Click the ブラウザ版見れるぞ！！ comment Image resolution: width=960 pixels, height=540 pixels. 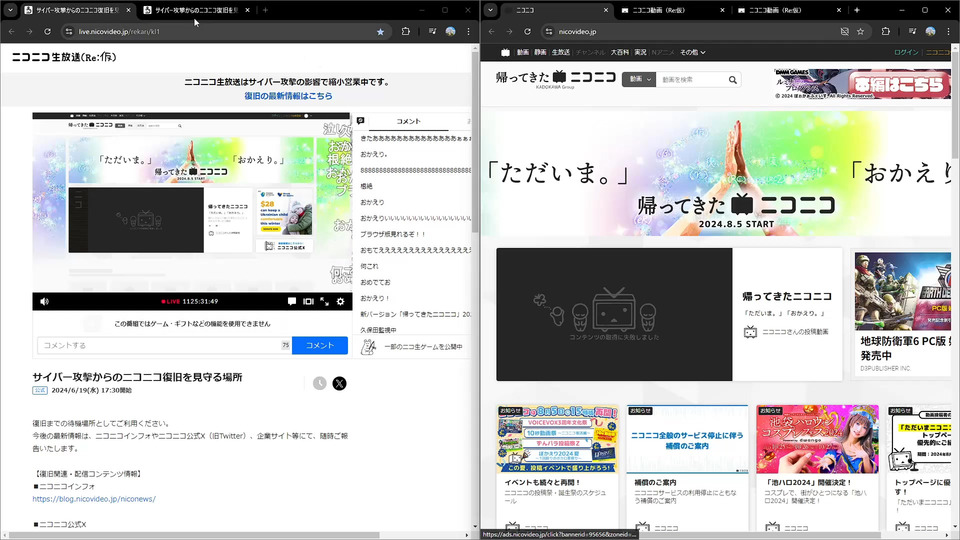[x=392, y=234]
